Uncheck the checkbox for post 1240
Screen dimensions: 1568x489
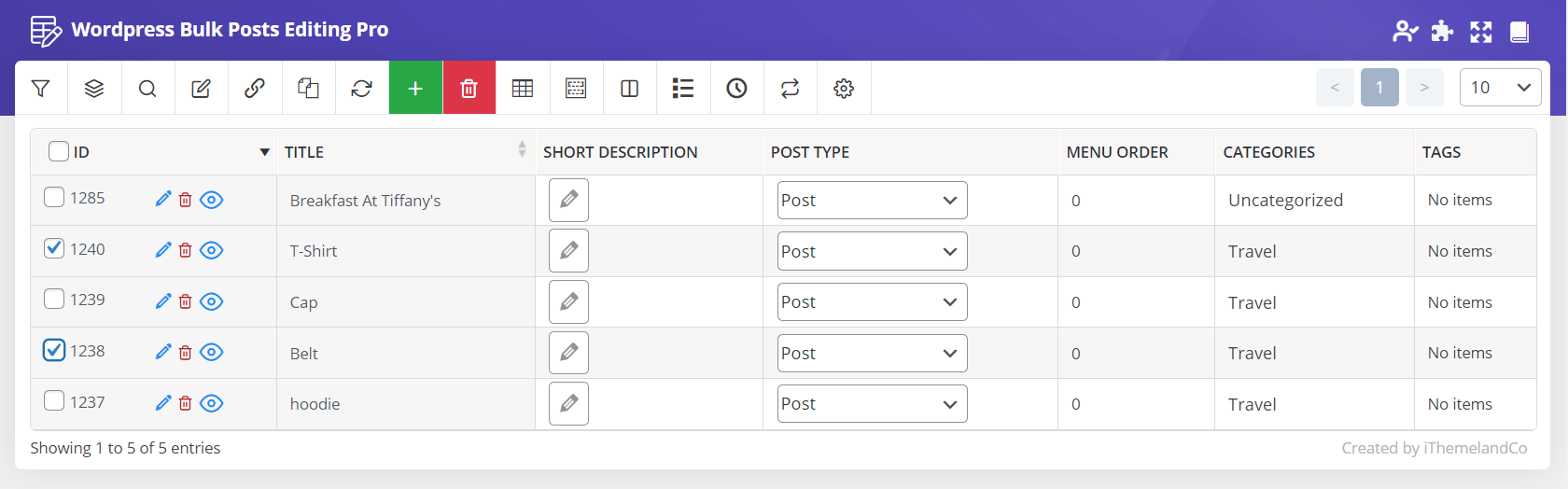(x=54, y=248)
